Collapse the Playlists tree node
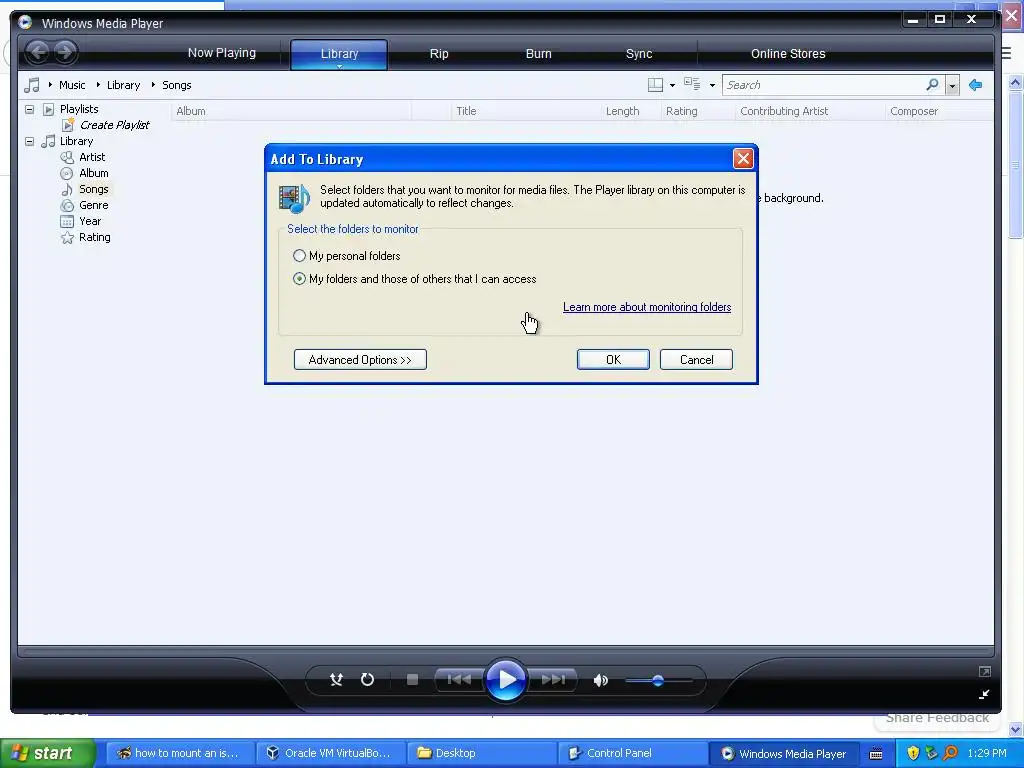 pos(29,109)
